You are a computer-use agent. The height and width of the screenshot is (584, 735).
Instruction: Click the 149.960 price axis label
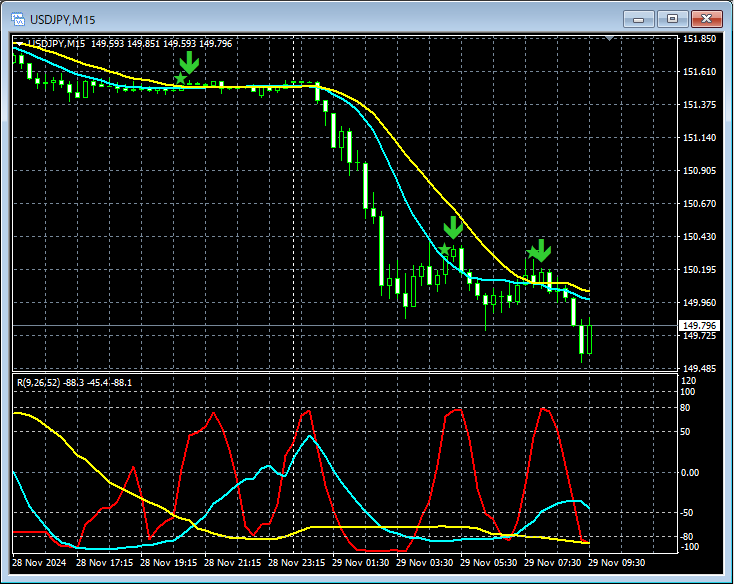tap(699, 302)
